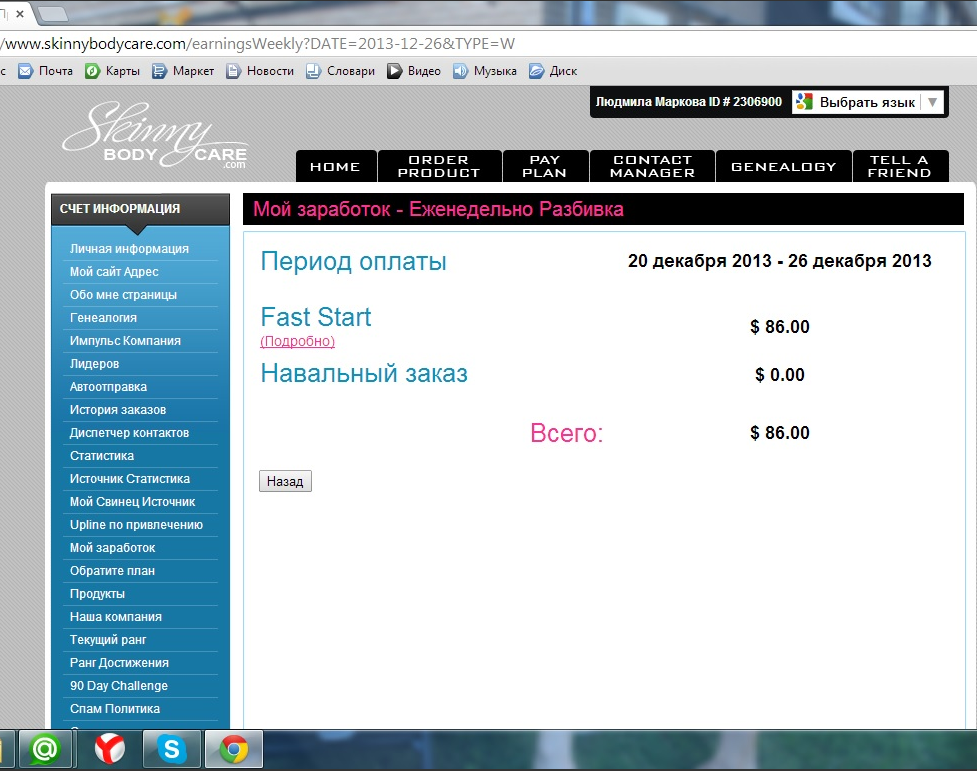Click the browser address bar URL
The image size is (977, 771).
pos(260,44)
